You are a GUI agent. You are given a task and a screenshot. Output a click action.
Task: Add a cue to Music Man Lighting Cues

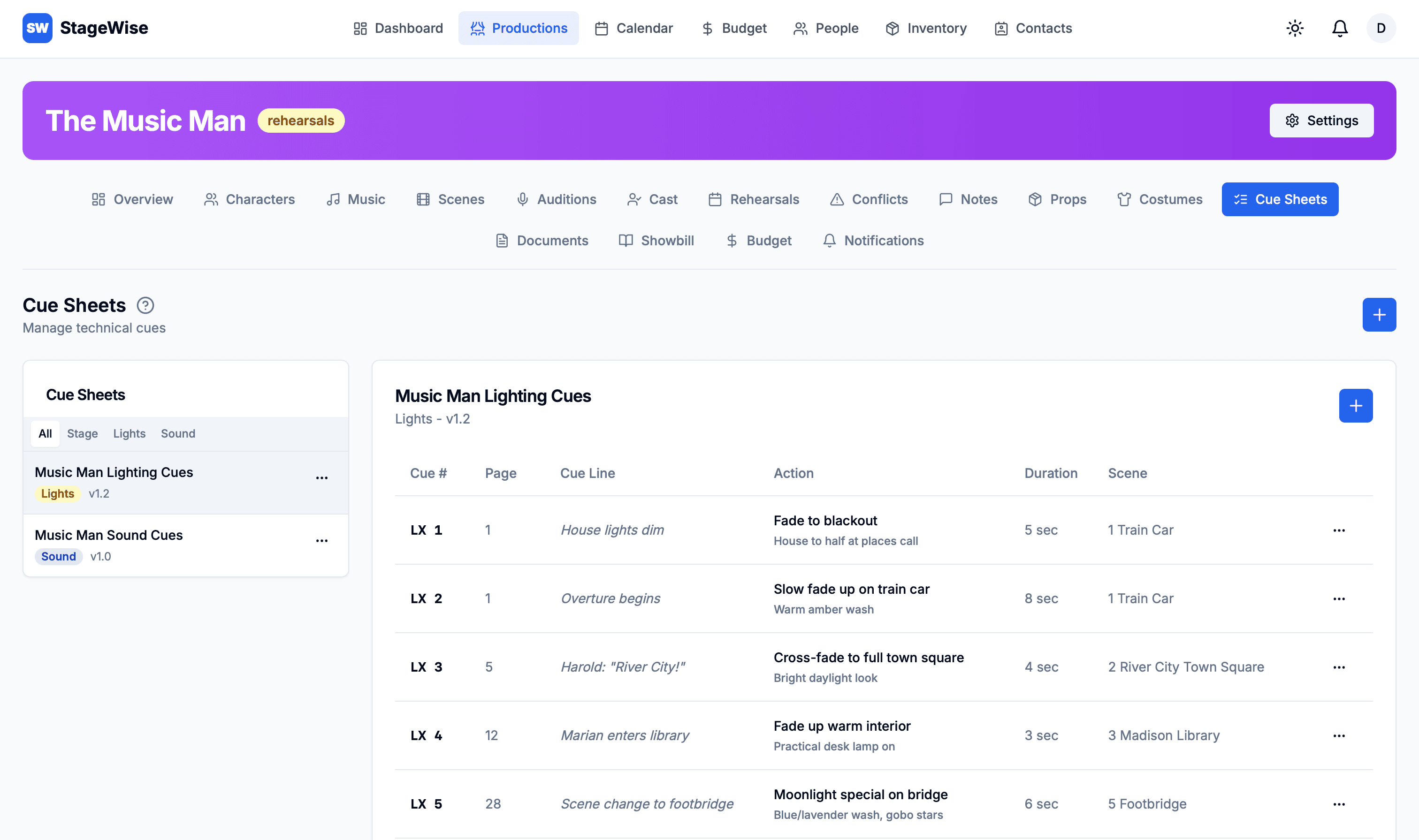1355,406
